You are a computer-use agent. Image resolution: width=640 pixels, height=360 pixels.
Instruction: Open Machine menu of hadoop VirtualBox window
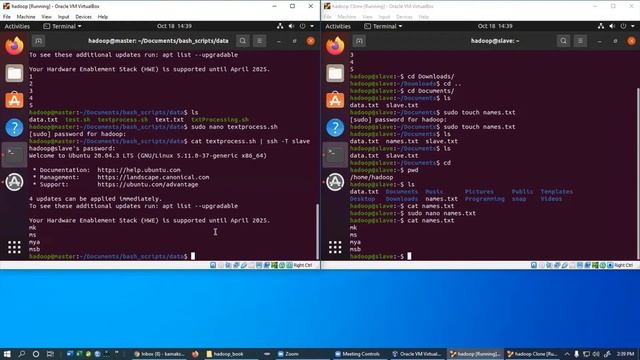[x=26, y=17]
